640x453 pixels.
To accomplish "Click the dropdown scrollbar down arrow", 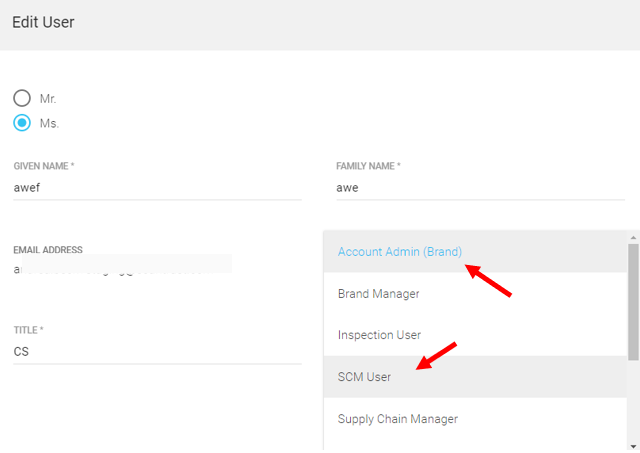I will [632, 445].
